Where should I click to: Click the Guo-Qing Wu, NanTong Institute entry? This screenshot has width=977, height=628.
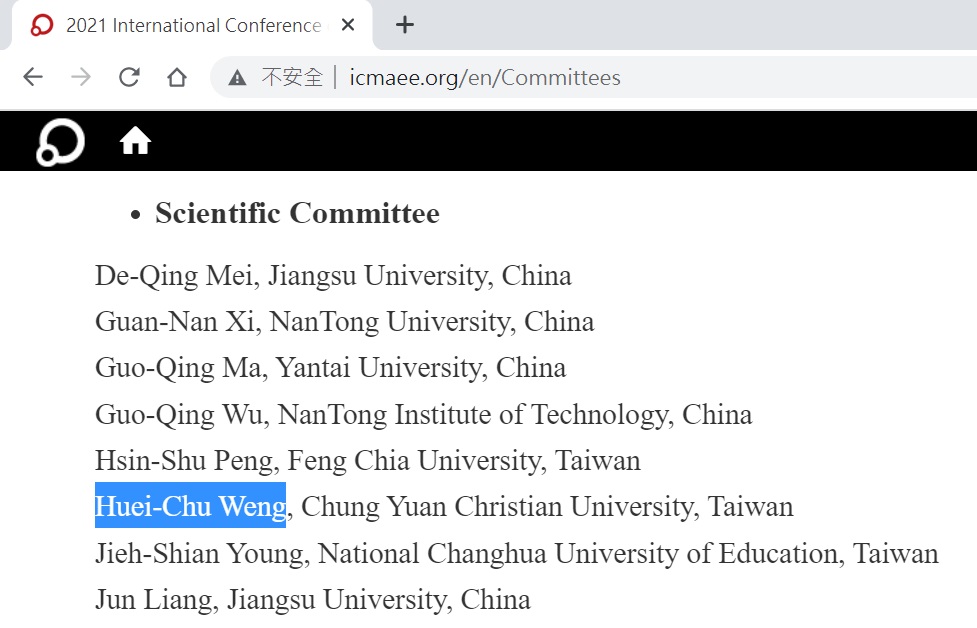click(424, 414)
